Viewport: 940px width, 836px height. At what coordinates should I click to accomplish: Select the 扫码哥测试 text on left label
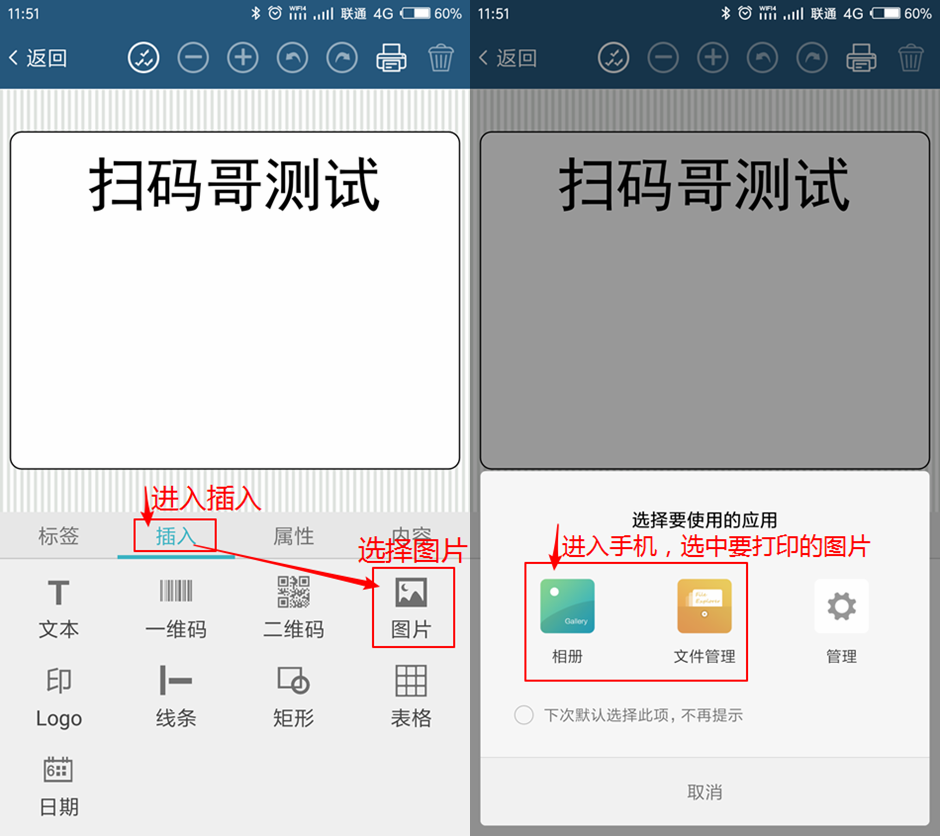point(235,186)
